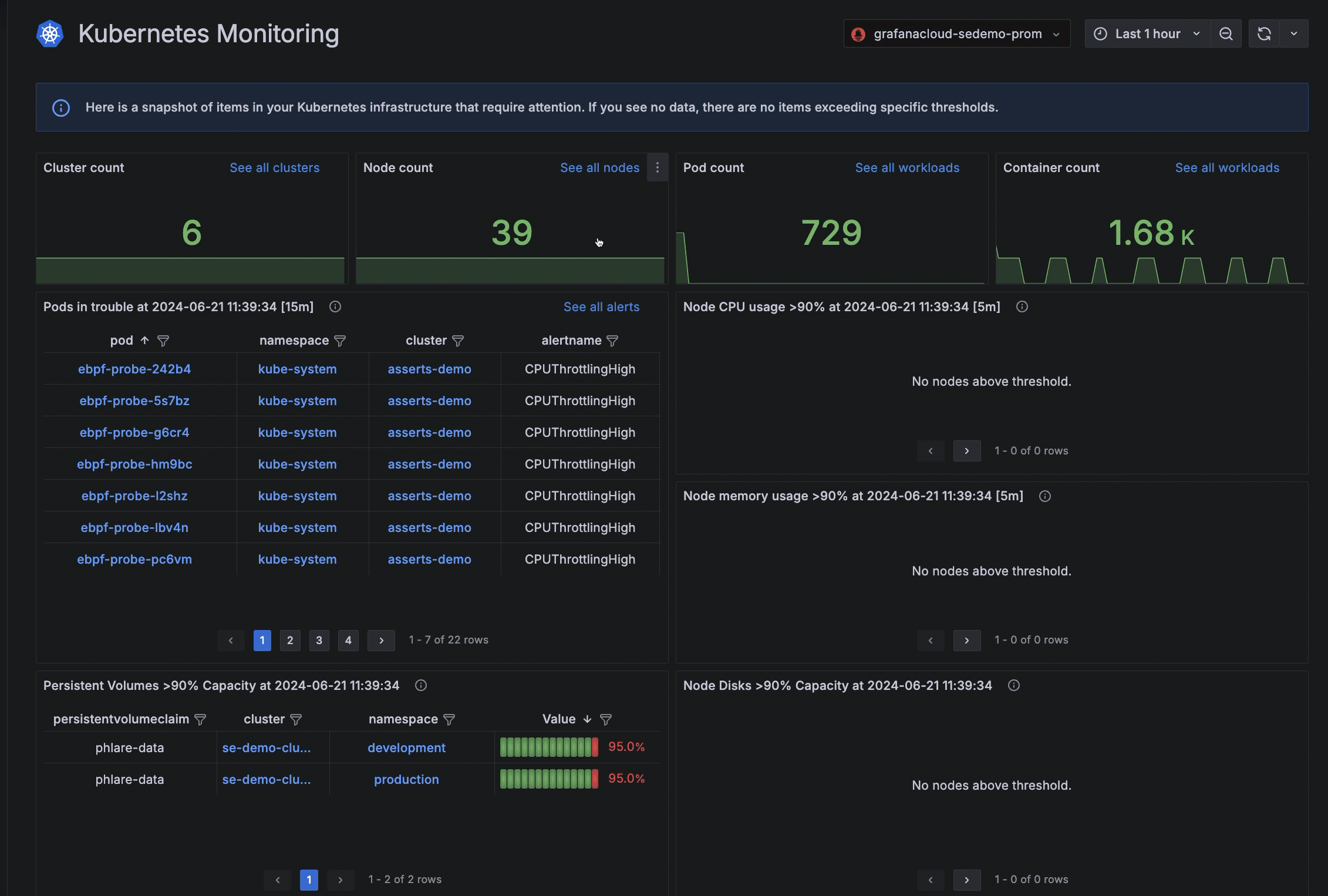Follow the ebpf-probe-242b4 pod link
Image resolution: width=1328 pixels, height=896 pixels.
pos(134,369)
